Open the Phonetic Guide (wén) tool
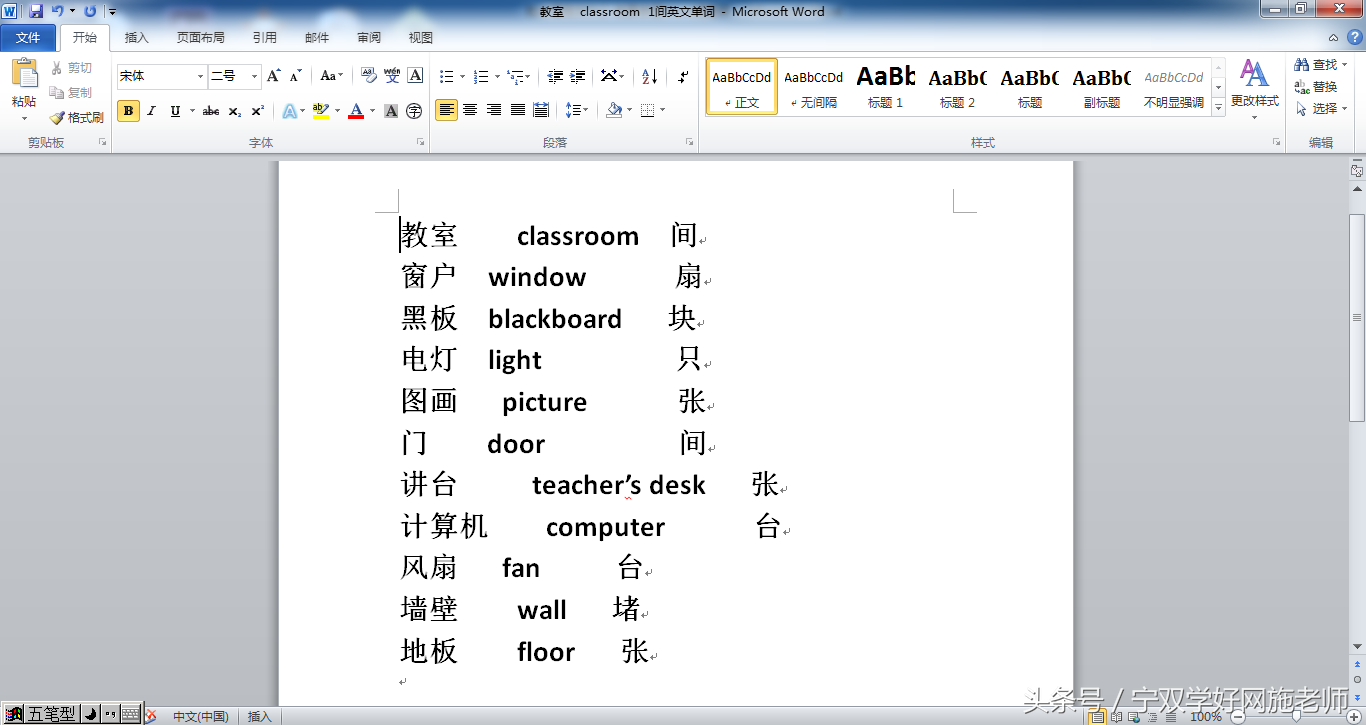 point(392,76)
